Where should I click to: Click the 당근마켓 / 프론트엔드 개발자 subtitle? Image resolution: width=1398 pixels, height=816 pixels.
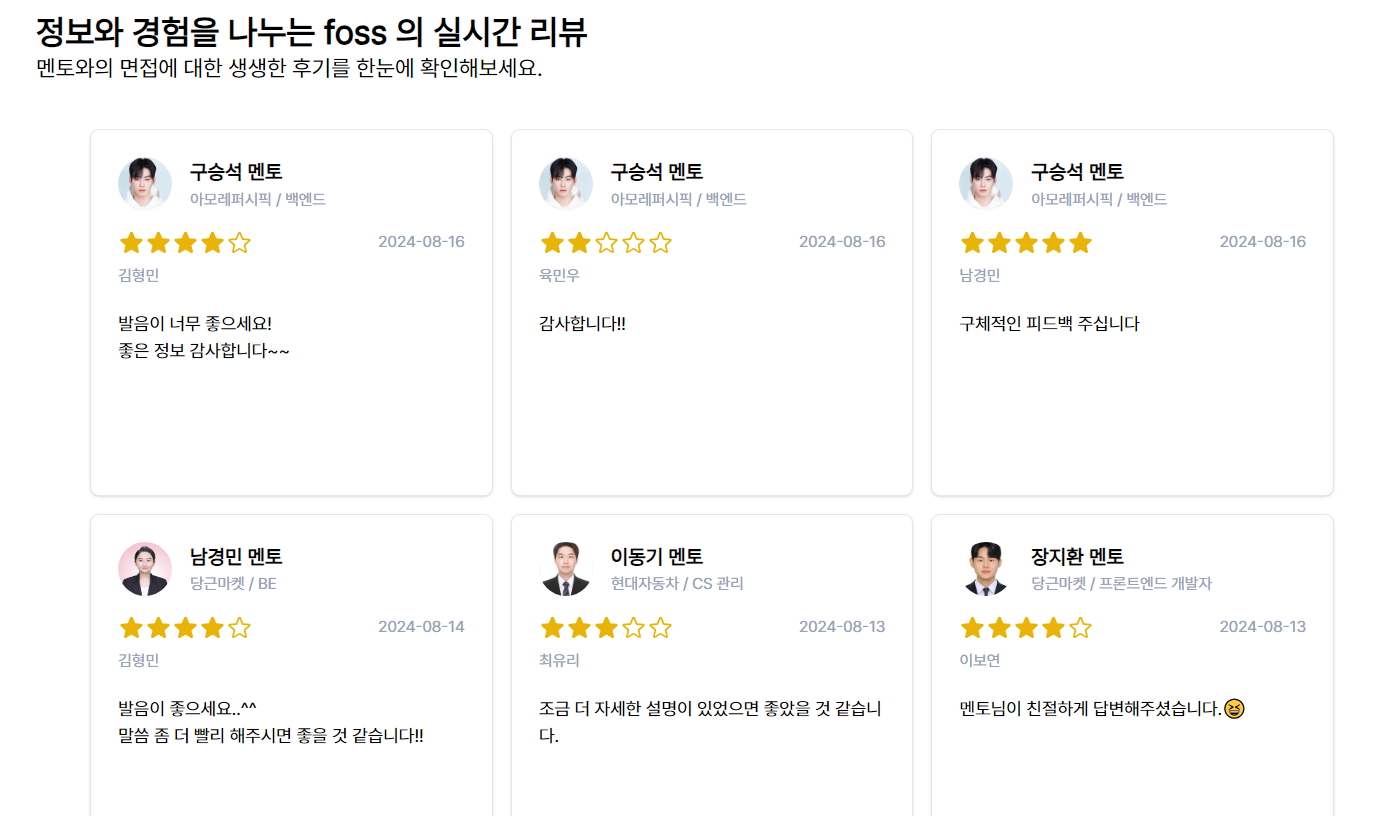pyautogui.click(x=1121, y=584)
